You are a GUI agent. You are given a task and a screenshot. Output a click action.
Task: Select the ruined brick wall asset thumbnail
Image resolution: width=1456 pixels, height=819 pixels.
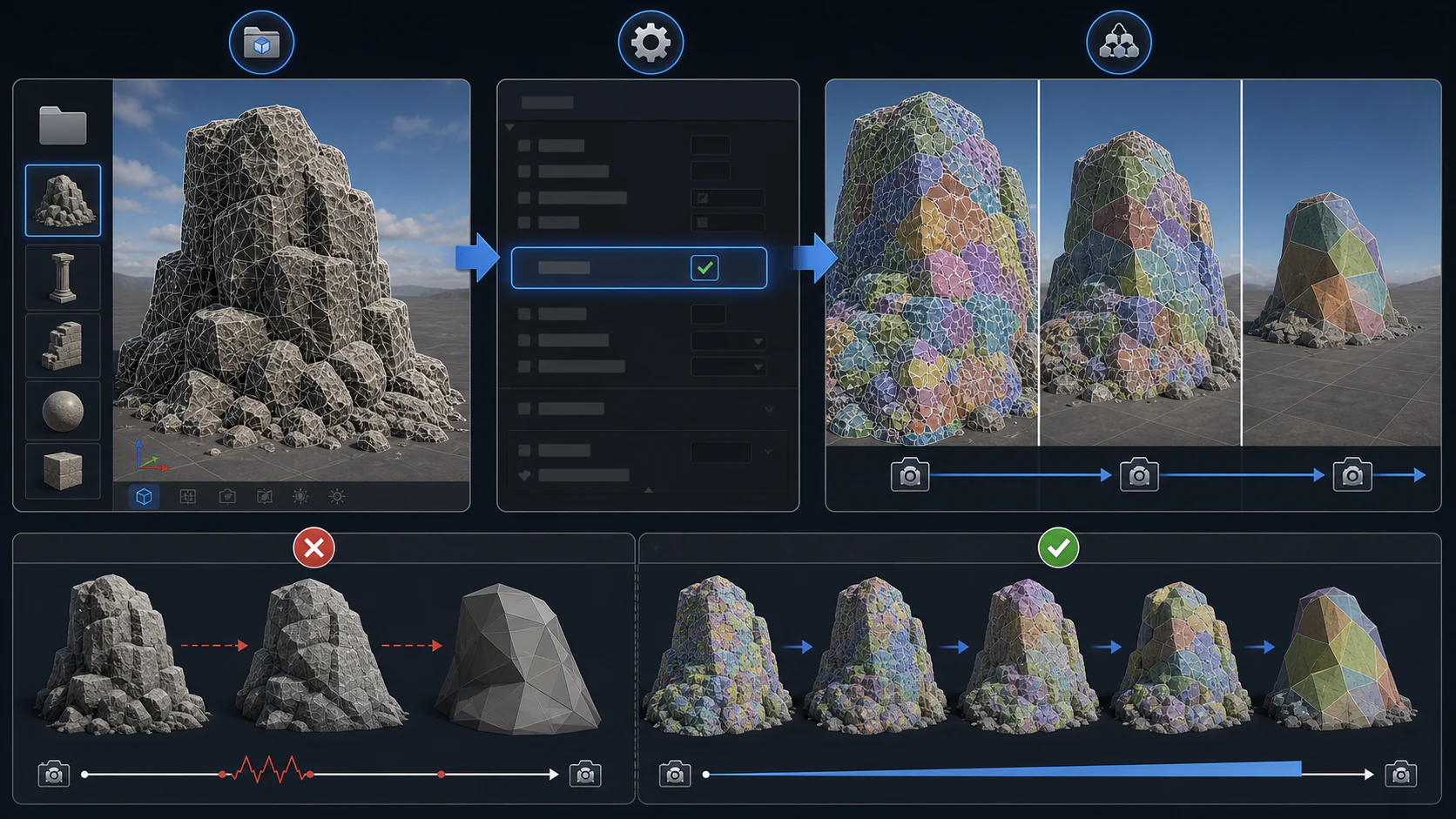click(63, 346)
